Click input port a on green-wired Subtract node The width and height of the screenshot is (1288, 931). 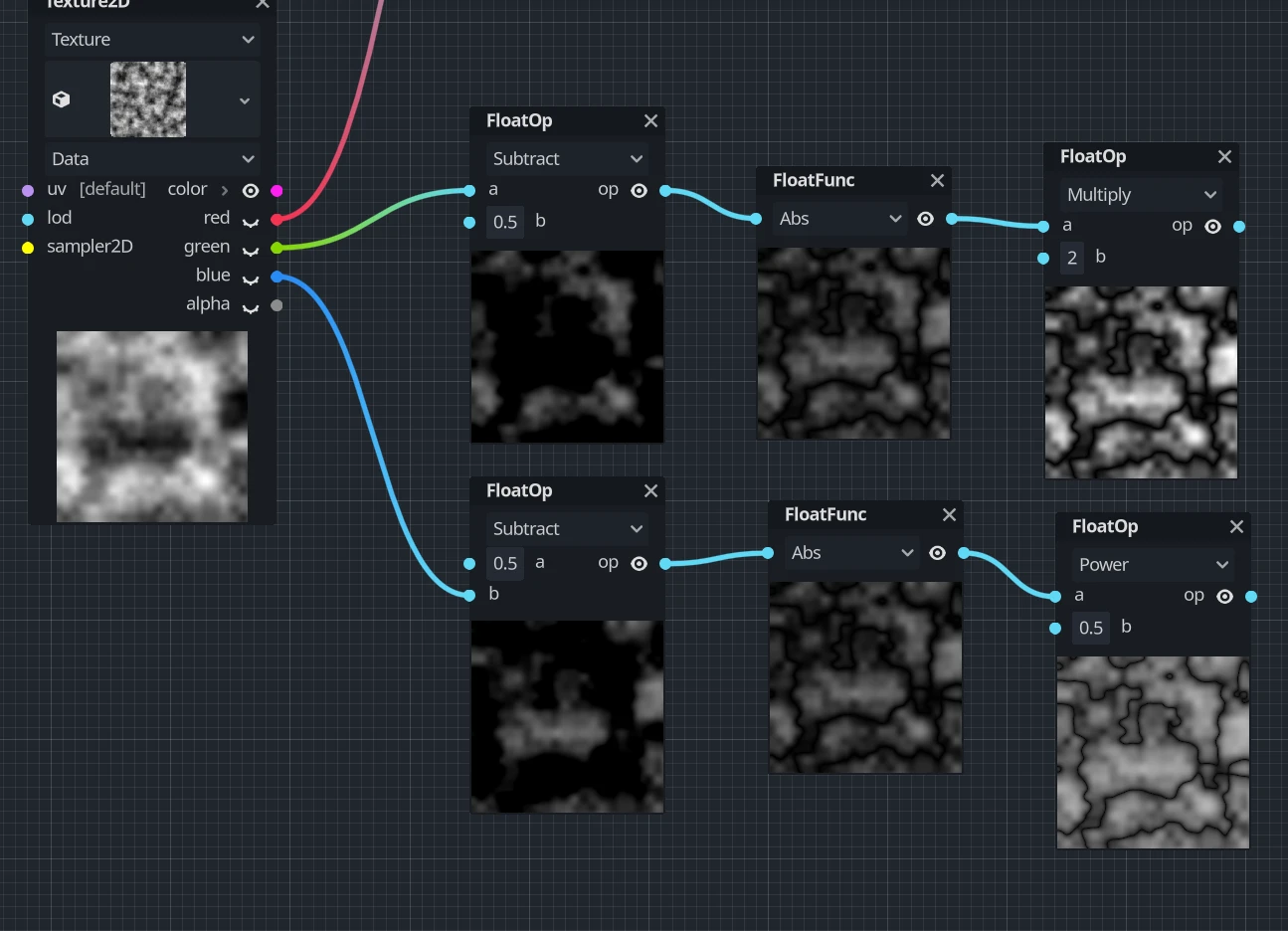[x=469, y=190]
